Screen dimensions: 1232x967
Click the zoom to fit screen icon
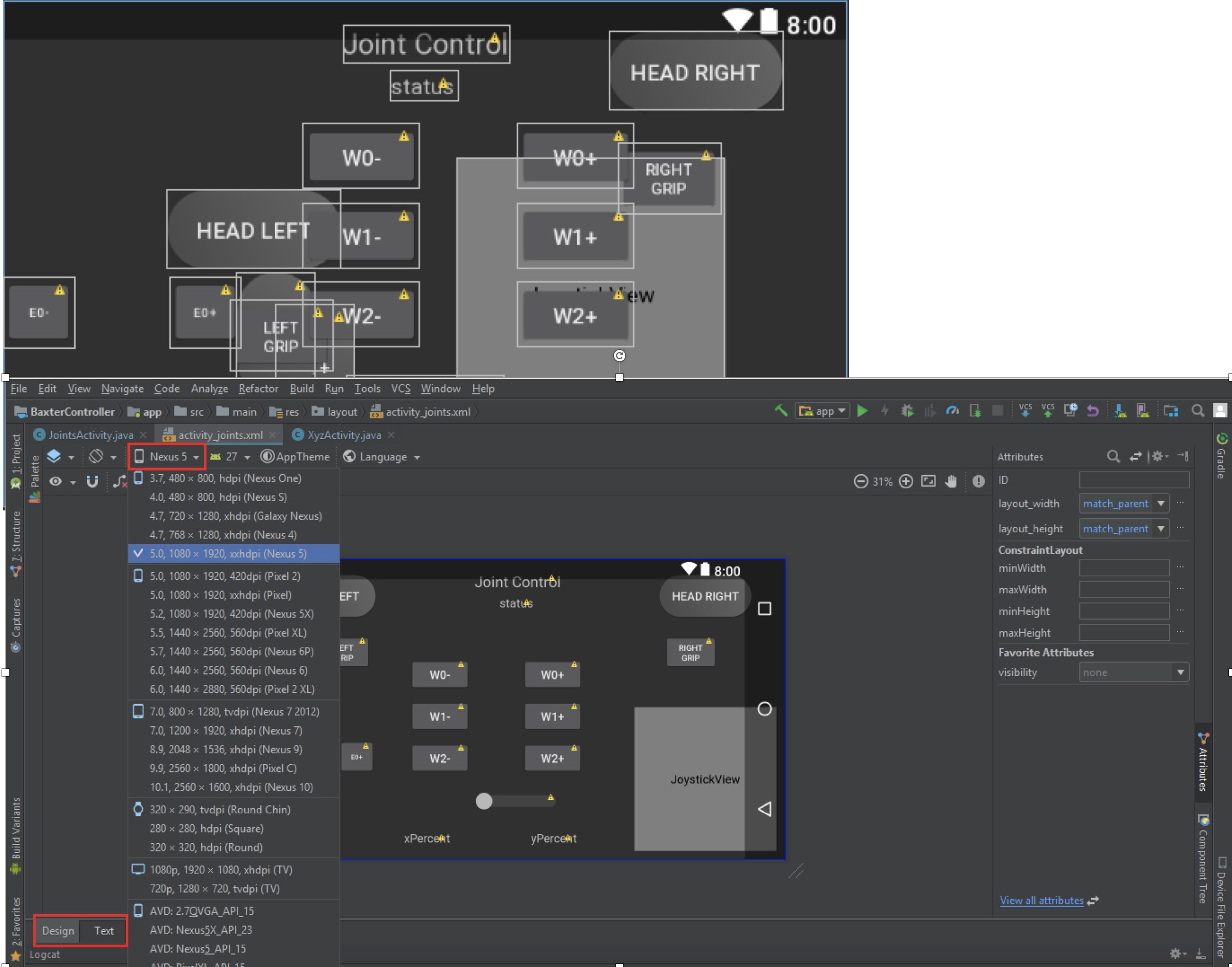929,481
